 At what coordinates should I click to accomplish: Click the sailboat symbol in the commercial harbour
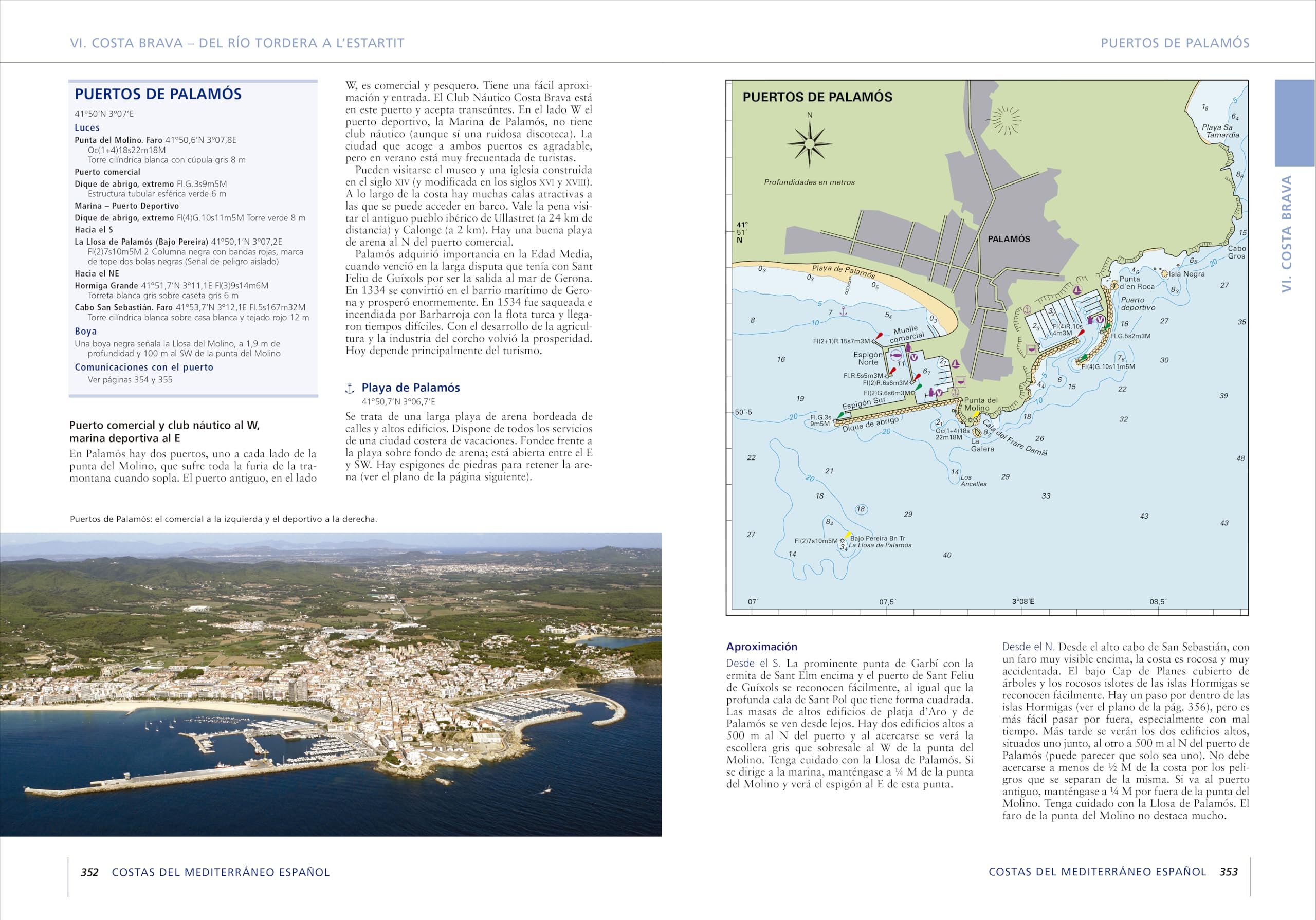pyautogui.click(x=956, y=364)
